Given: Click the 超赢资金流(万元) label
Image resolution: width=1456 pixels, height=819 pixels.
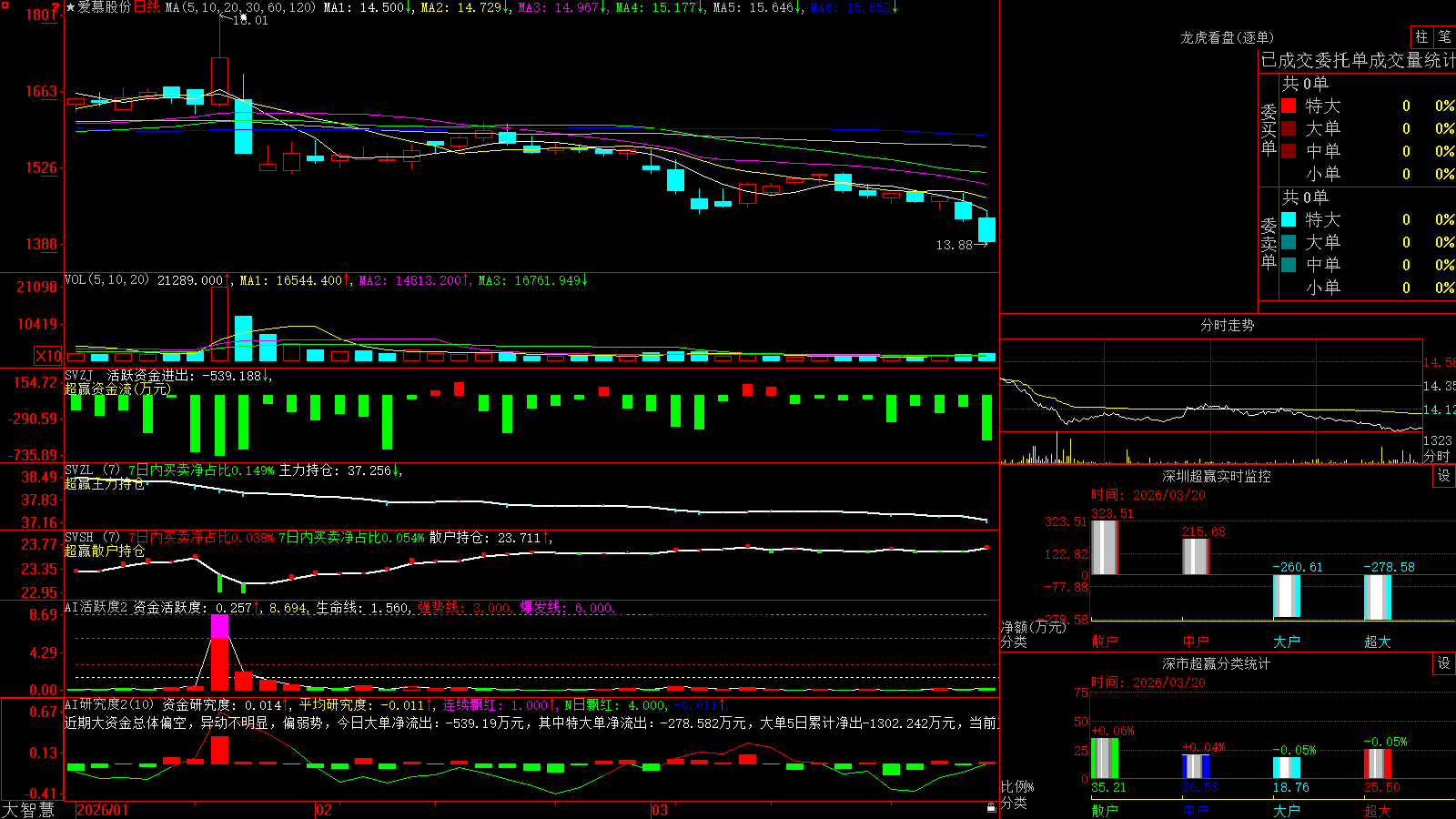Looking at the screenshot, I should 117,389.
